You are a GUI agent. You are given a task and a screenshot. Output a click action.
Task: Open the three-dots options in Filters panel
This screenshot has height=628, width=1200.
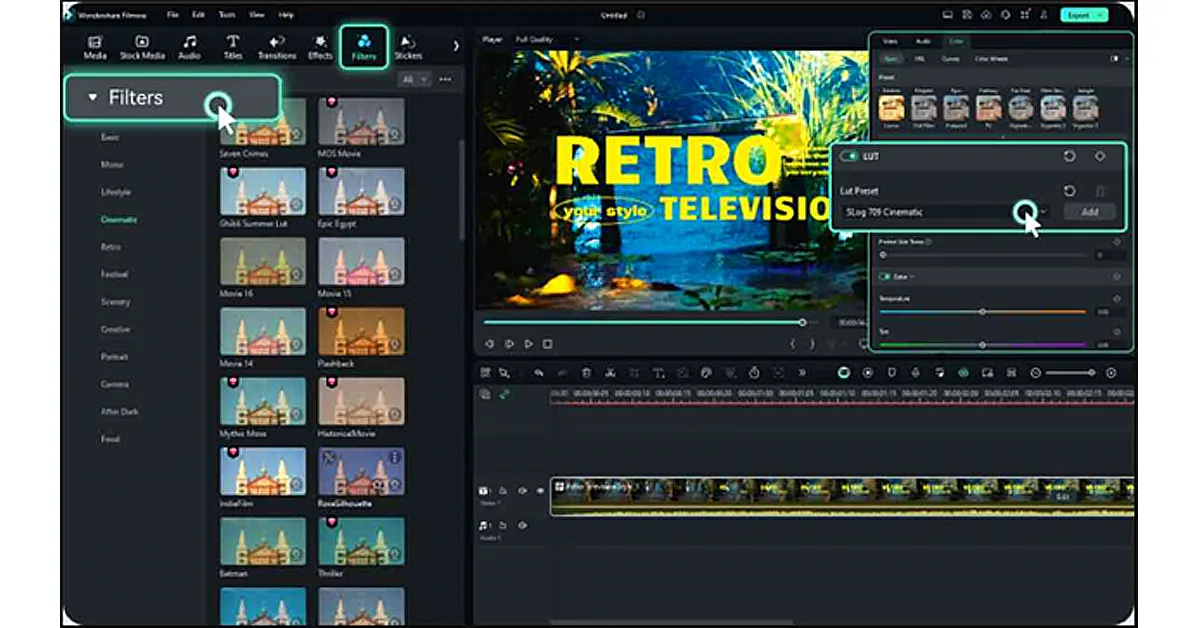(445, 79)
